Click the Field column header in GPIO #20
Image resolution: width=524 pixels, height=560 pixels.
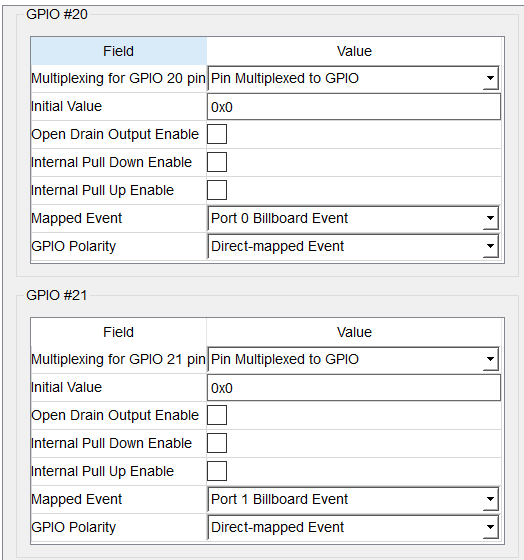pyautogui.click(x=119, y=51)
